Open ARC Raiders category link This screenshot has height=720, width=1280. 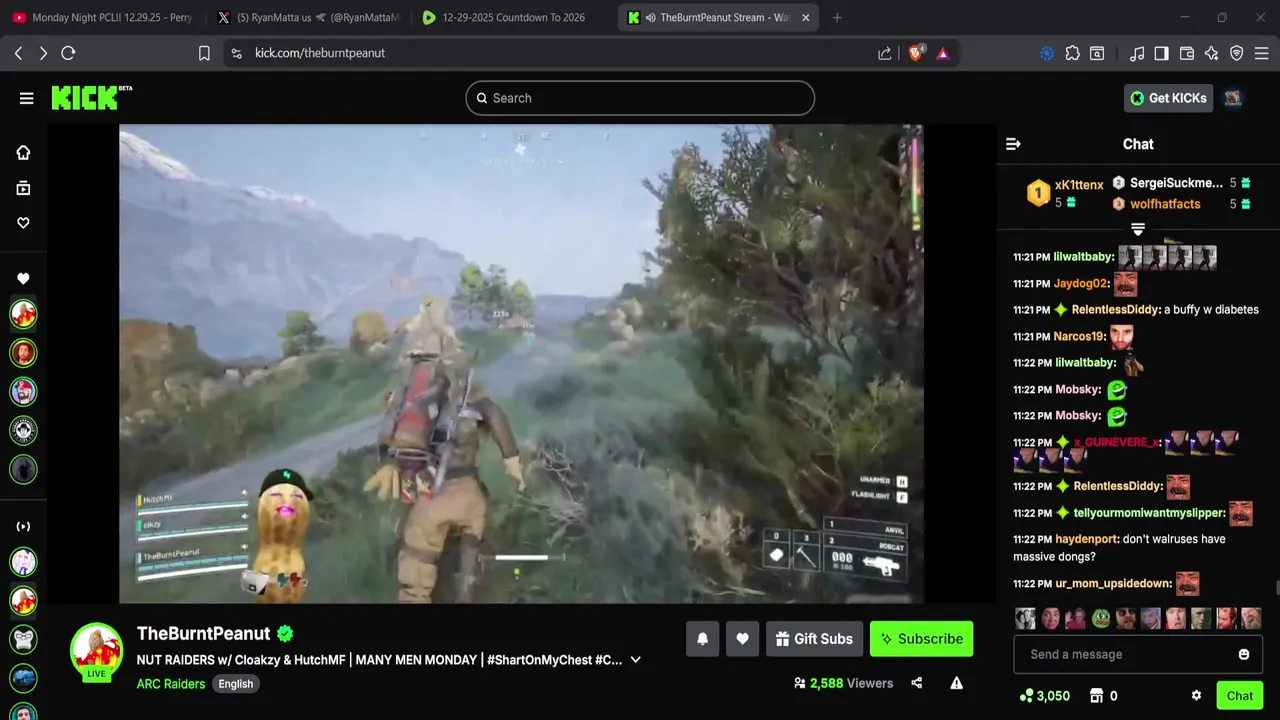pos(171,684)
